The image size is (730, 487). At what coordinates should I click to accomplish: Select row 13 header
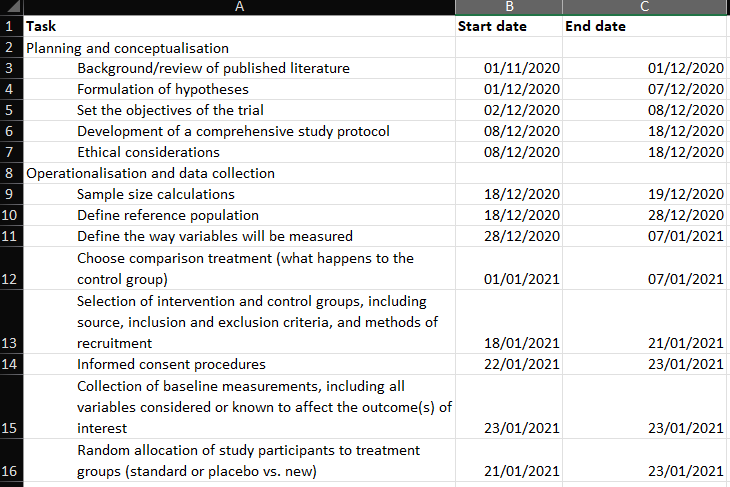(x=10, y=343)
